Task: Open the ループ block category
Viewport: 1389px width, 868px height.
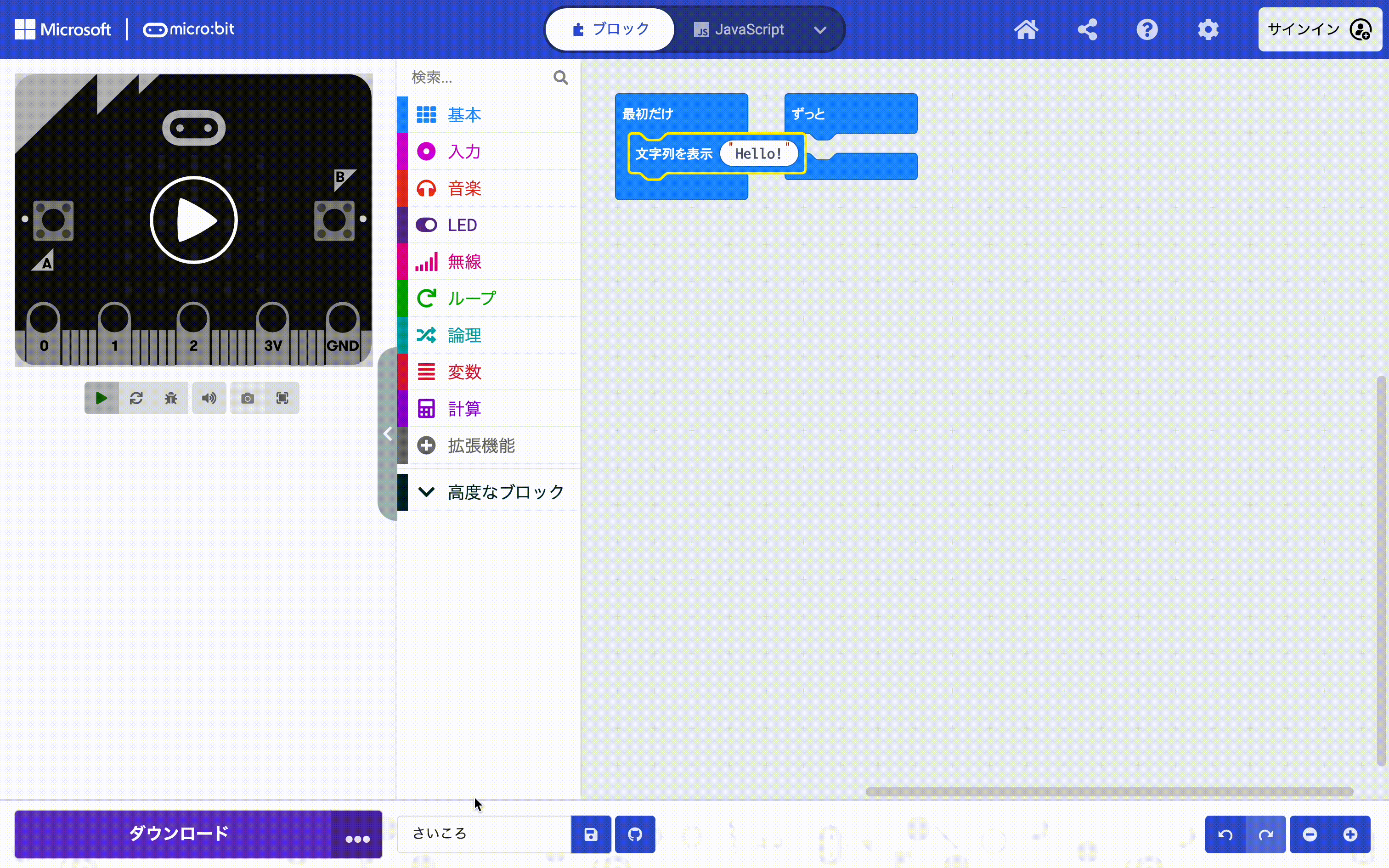Action: click(489, 299)
